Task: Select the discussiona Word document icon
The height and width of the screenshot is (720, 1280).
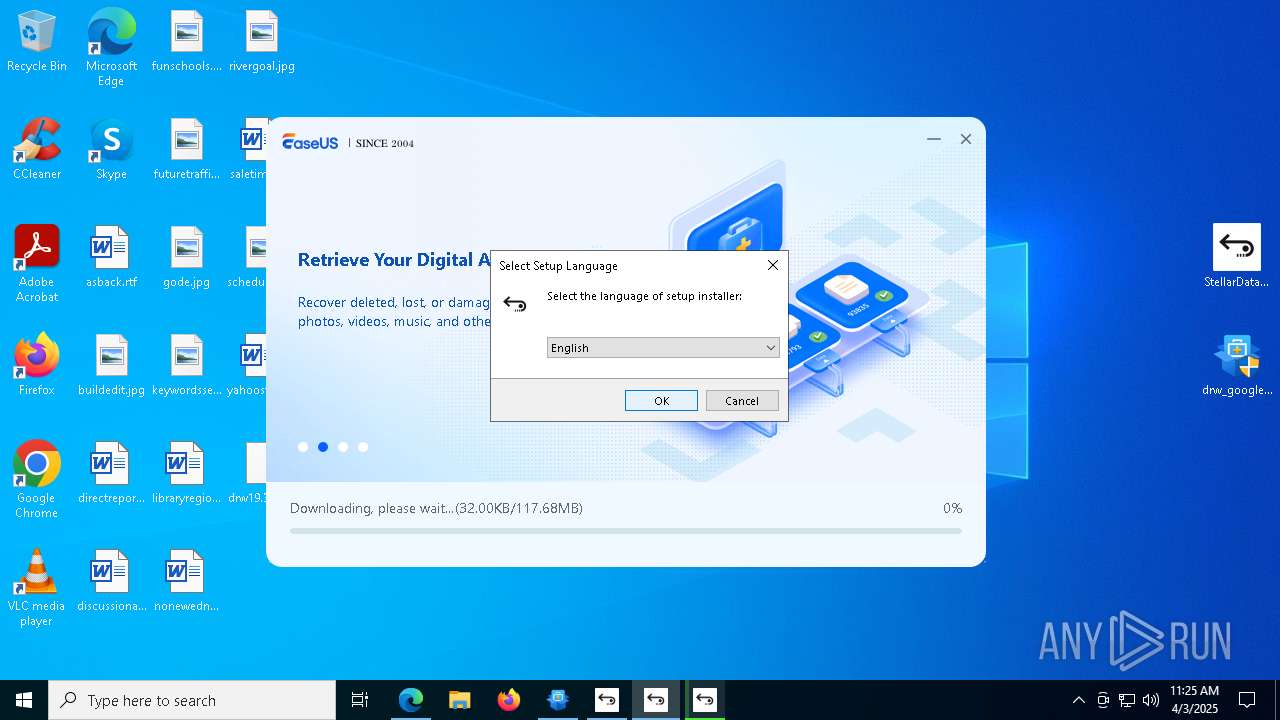Action: point(111,582)
